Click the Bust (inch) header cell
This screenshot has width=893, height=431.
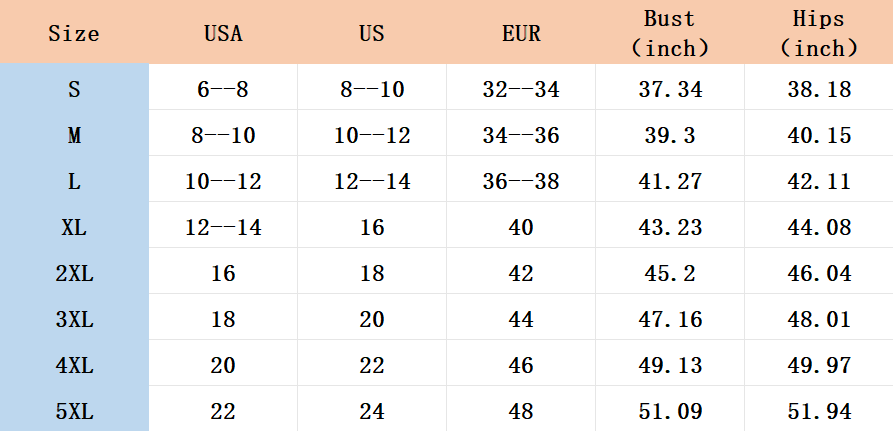(x=670, y=33)
